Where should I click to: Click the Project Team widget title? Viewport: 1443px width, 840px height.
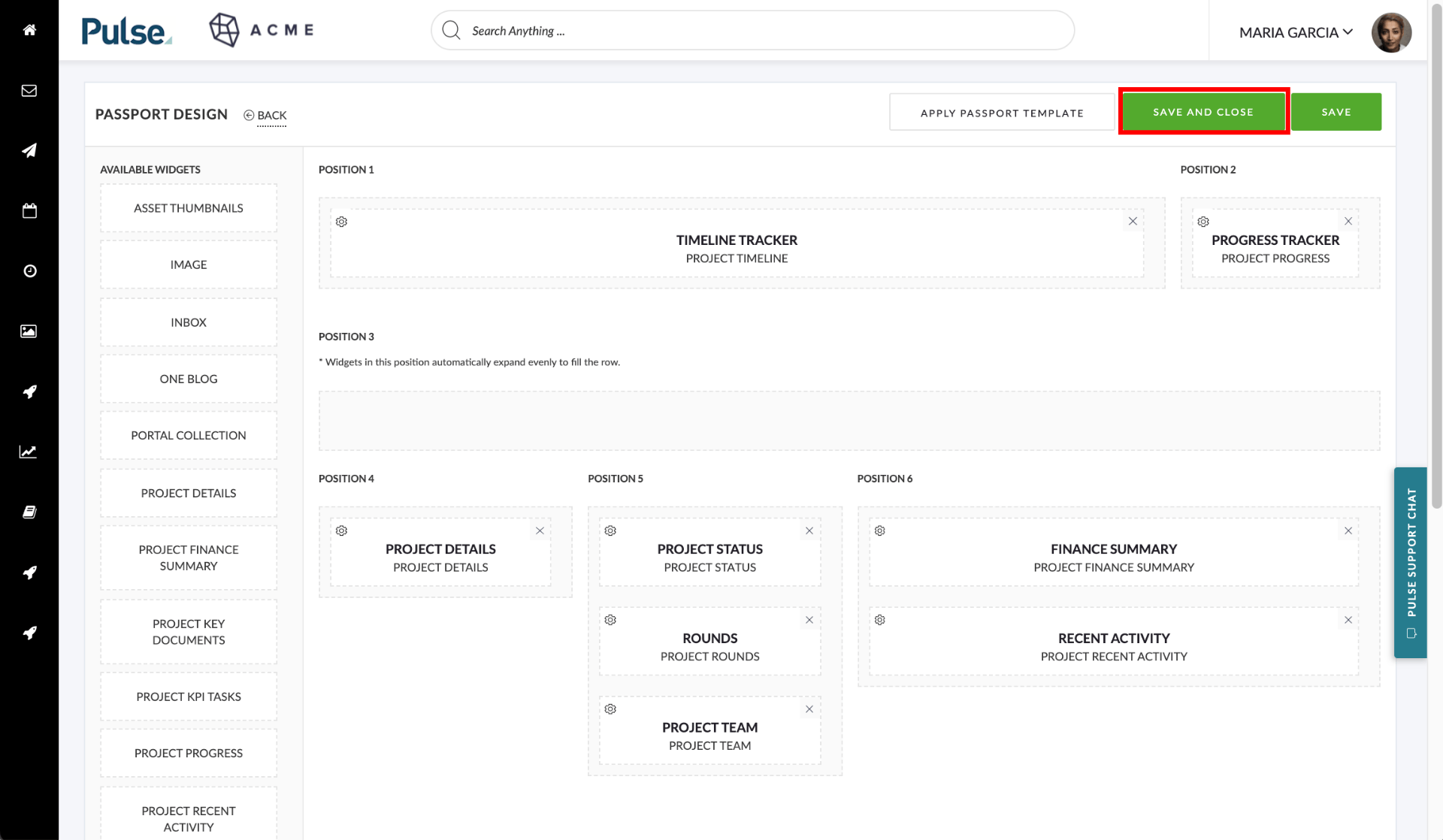click(710, 728)
